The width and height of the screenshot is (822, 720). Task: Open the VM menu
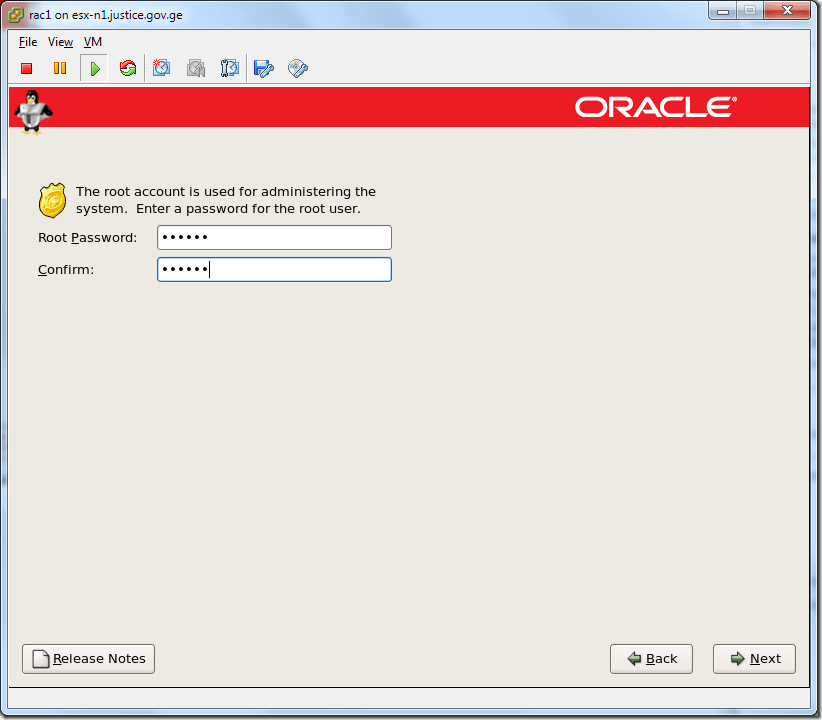[92, 42]
